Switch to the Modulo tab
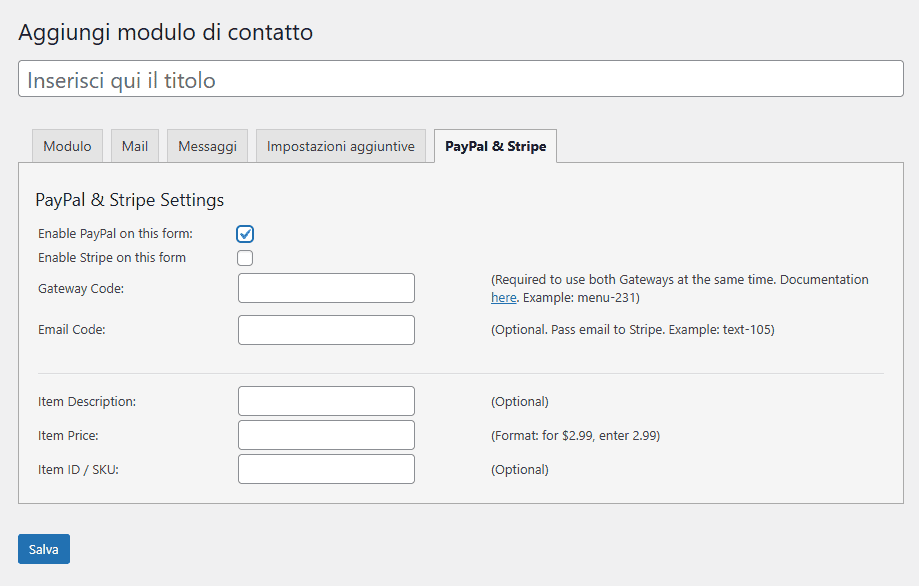Screen dimensions: 919x586 coord(67,146)
